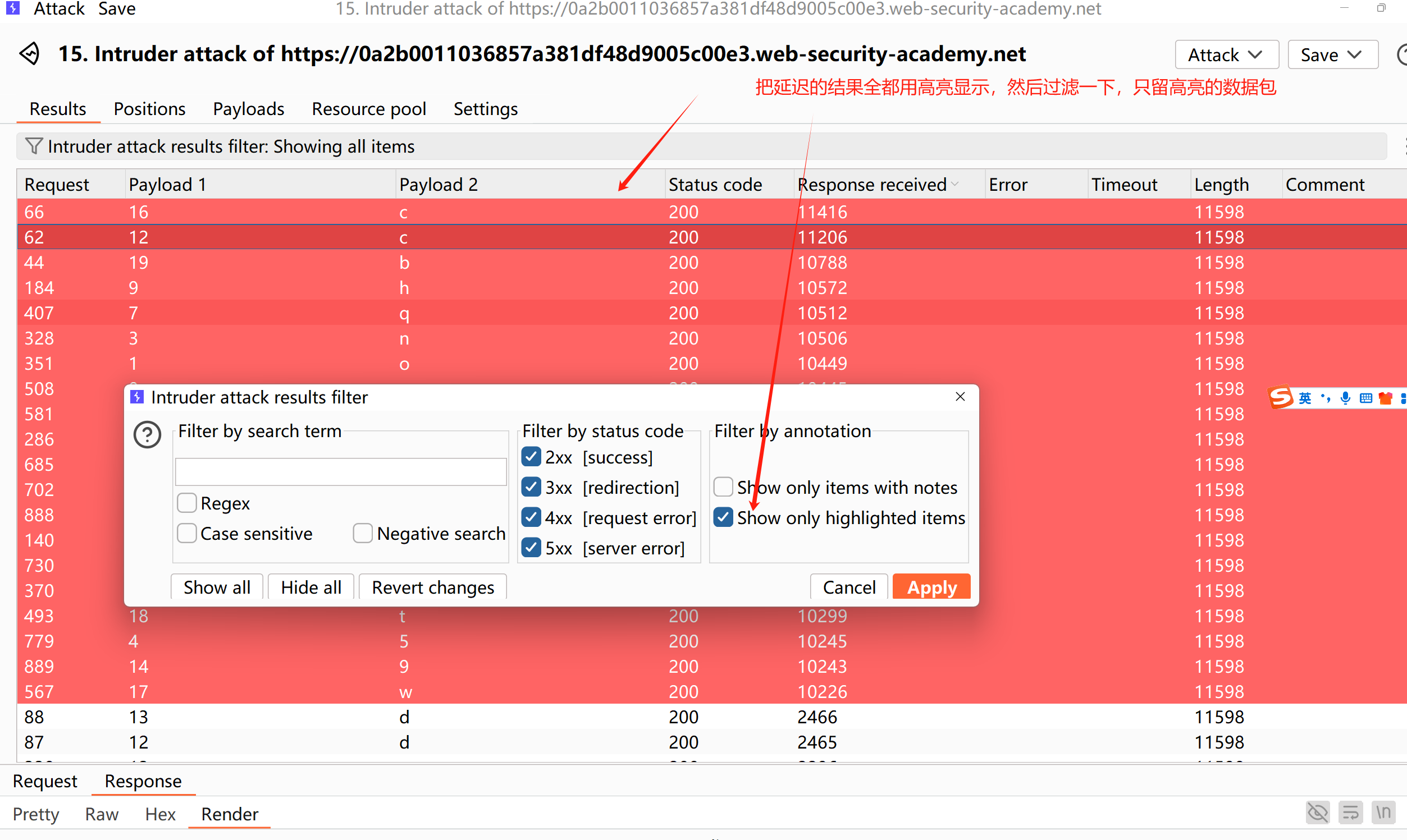
Task: Toggle the word wrap icon
Action: click(x=1350, y=813)
